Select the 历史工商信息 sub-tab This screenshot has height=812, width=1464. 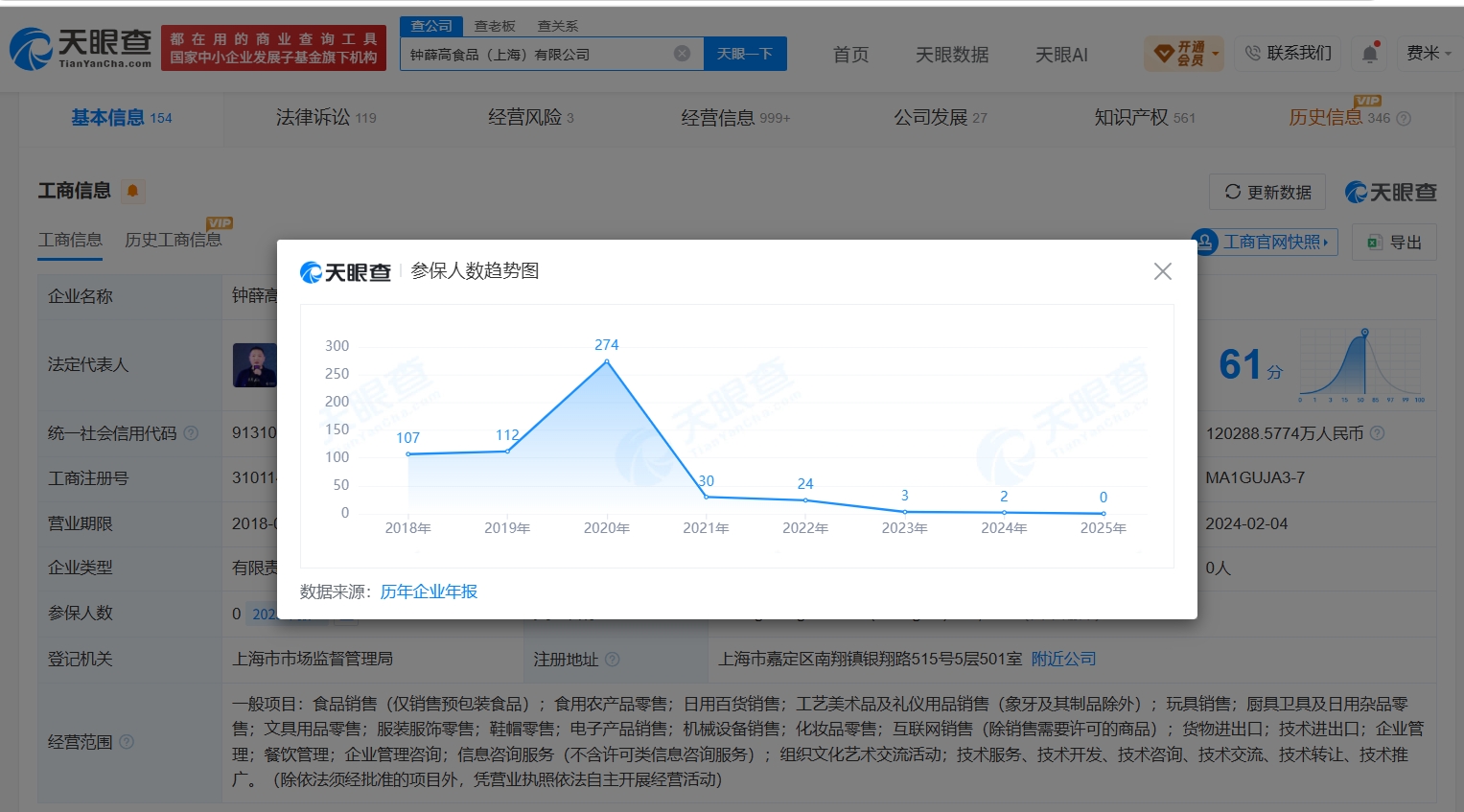click(x=173, y=240)
